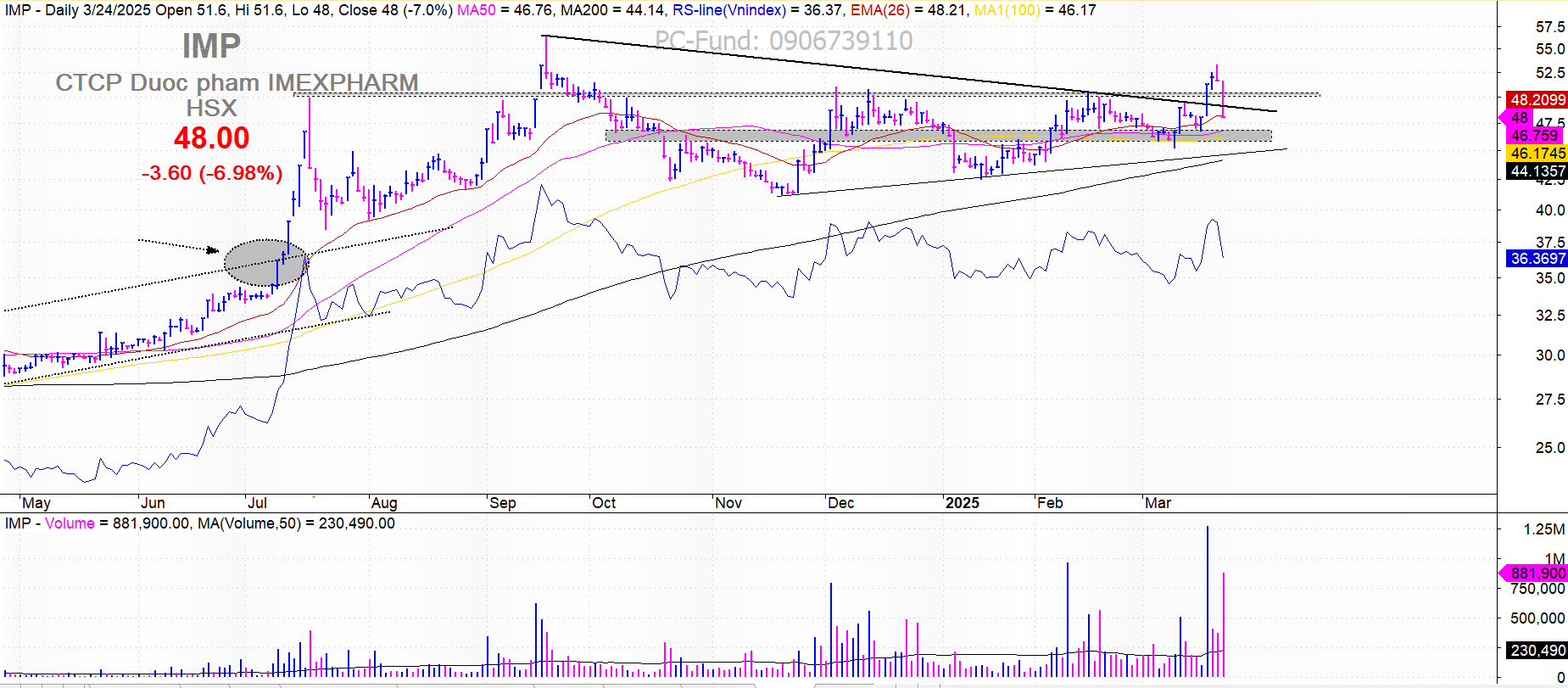Click the Jun label on the time axis
The height and width of the screenshot is (688, 1568).
tap(153, 503)
